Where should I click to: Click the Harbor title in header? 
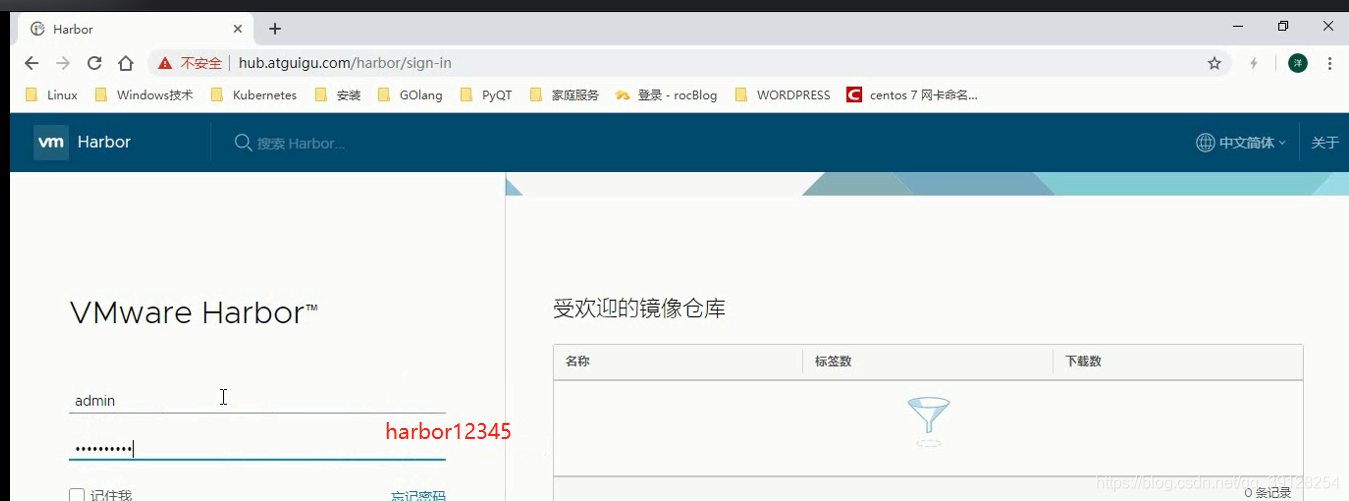[x=104, y=142]
